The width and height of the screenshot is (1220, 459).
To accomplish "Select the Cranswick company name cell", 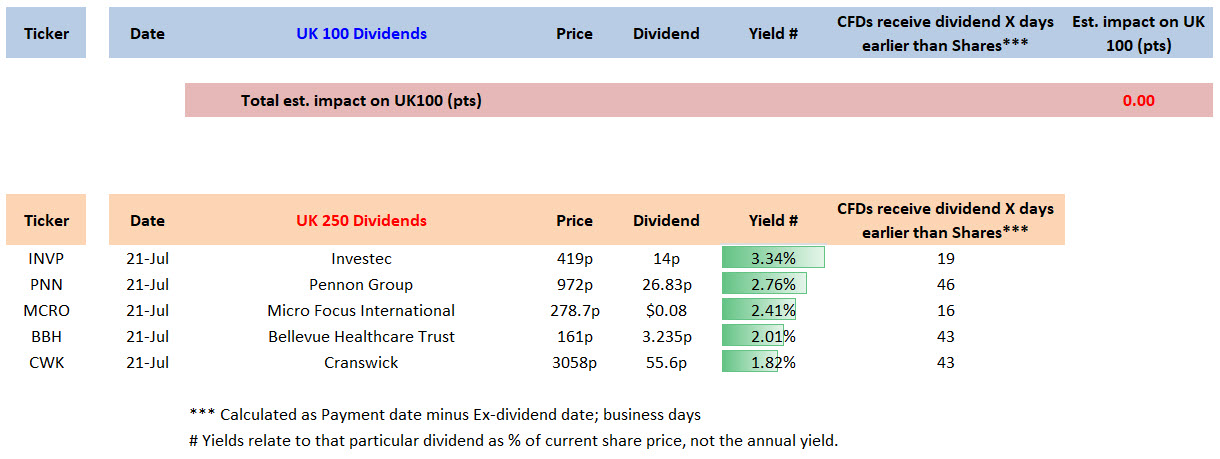I will (361, 362).
